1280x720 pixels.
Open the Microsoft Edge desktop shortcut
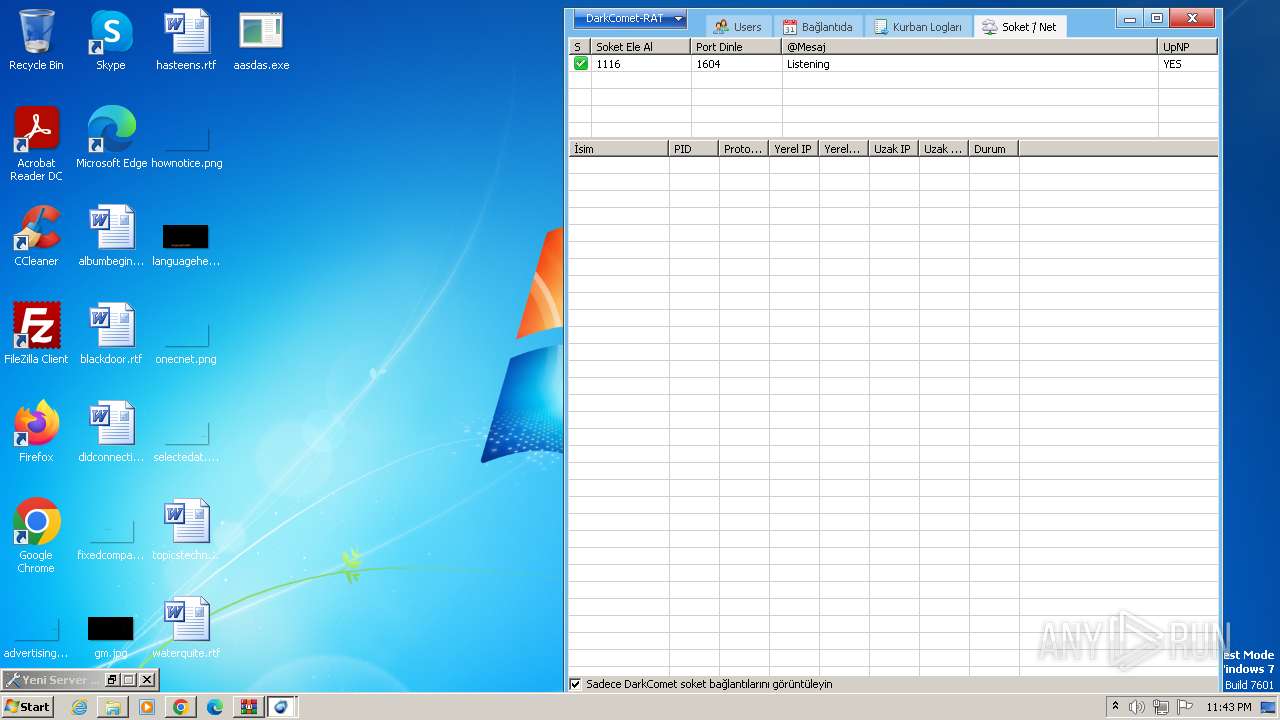point(111,138)
